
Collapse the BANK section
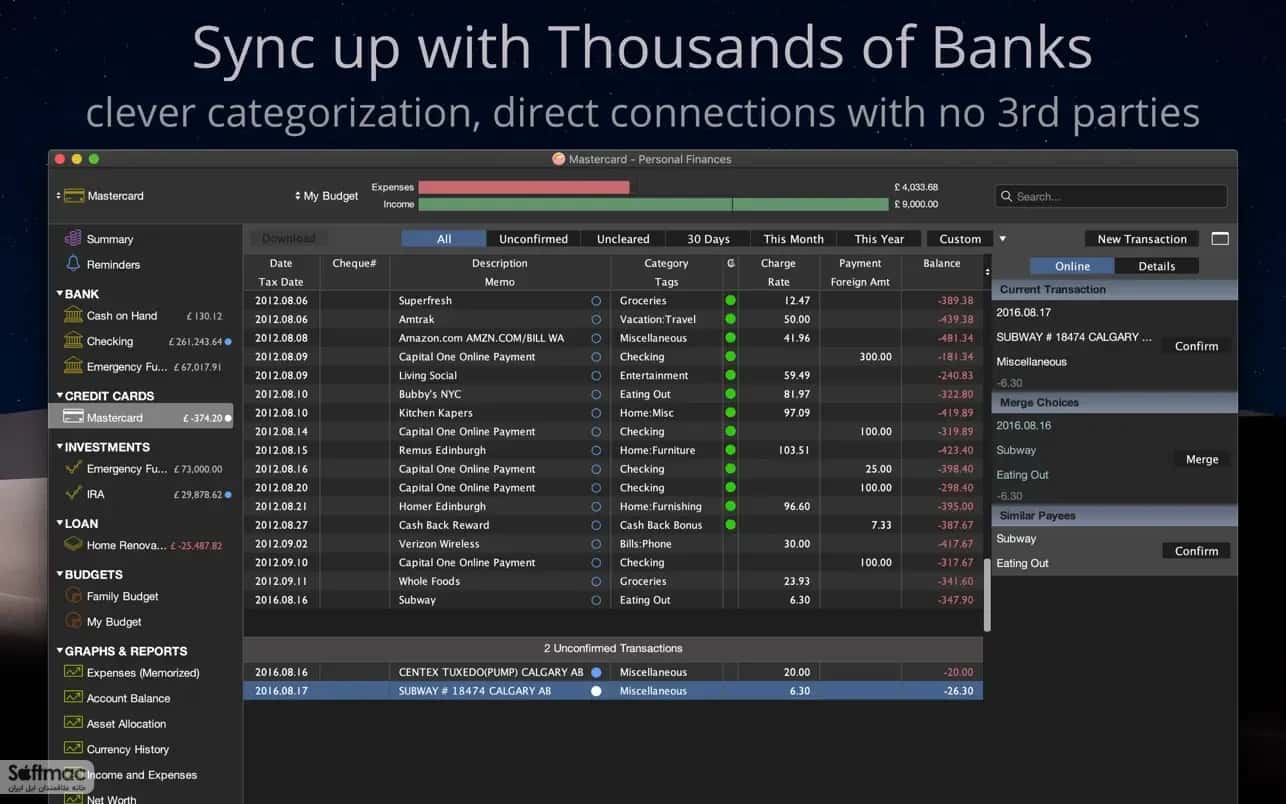[59, 294]
